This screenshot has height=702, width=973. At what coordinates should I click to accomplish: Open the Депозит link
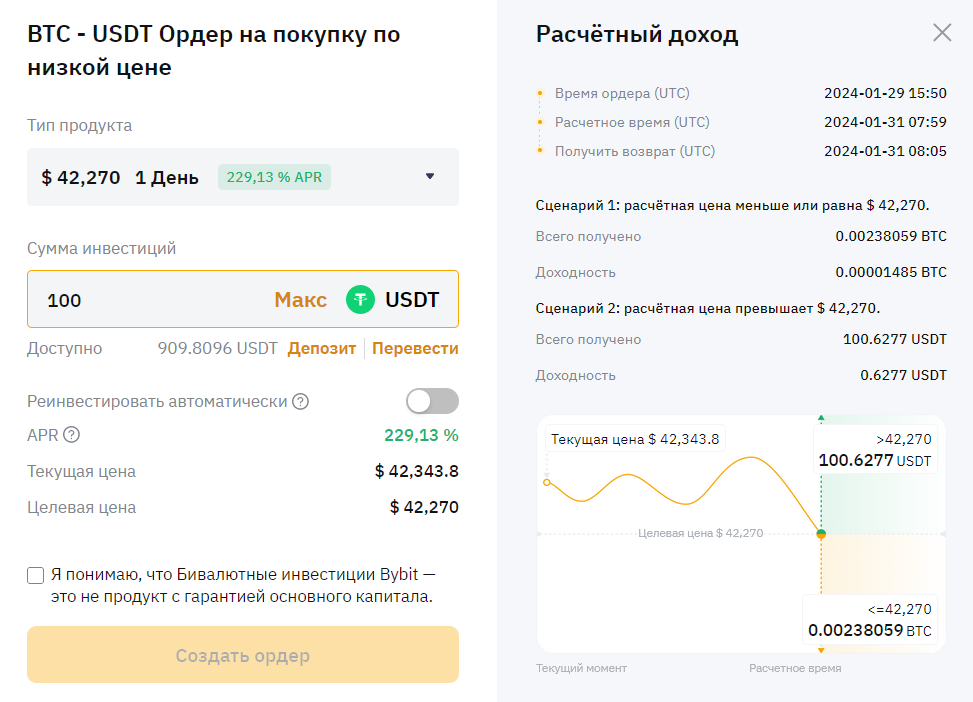321,348
